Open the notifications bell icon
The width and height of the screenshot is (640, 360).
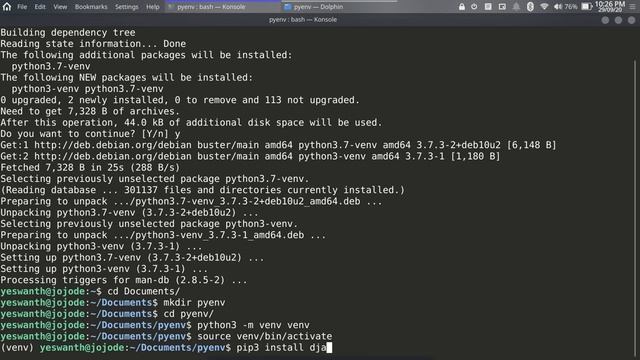click(x=516, y=7)
